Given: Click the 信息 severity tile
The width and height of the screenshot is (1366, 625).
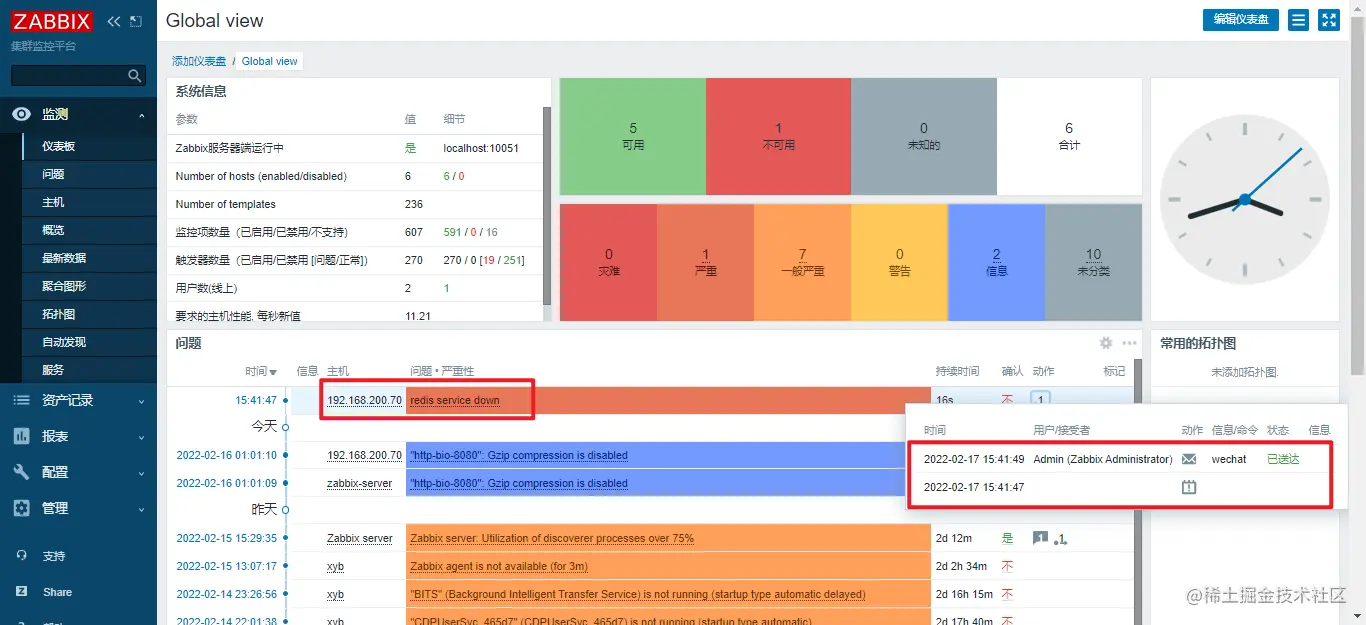Looking at the screenshot, I should click(996, 262).
